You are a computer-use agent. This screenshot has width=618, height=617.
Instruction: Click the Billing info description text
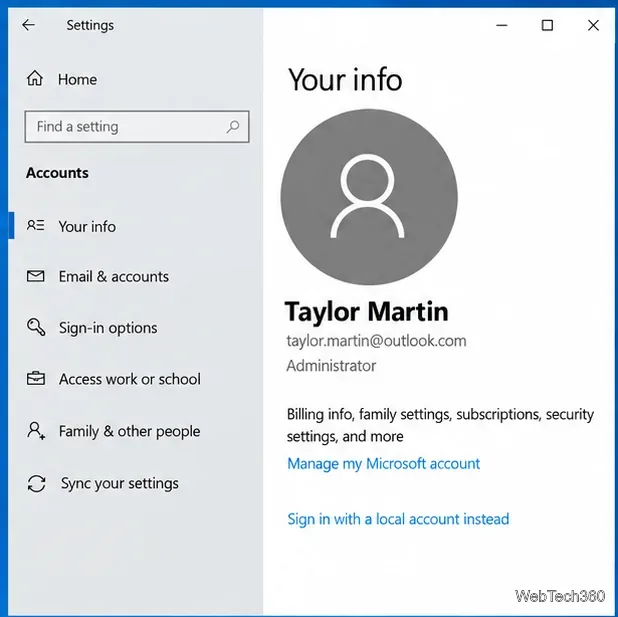[440, 425]
